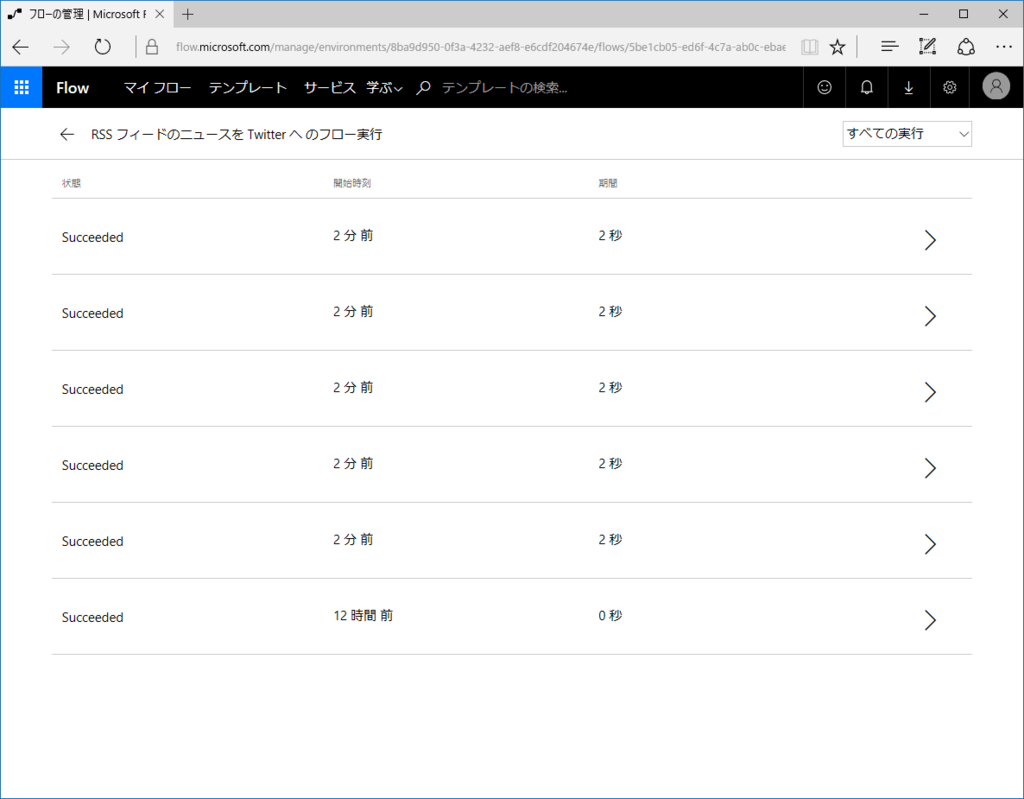Go back using the flow title arrow
The height and width of the screenshot is (799, 1024).
(x=66, y=133)
